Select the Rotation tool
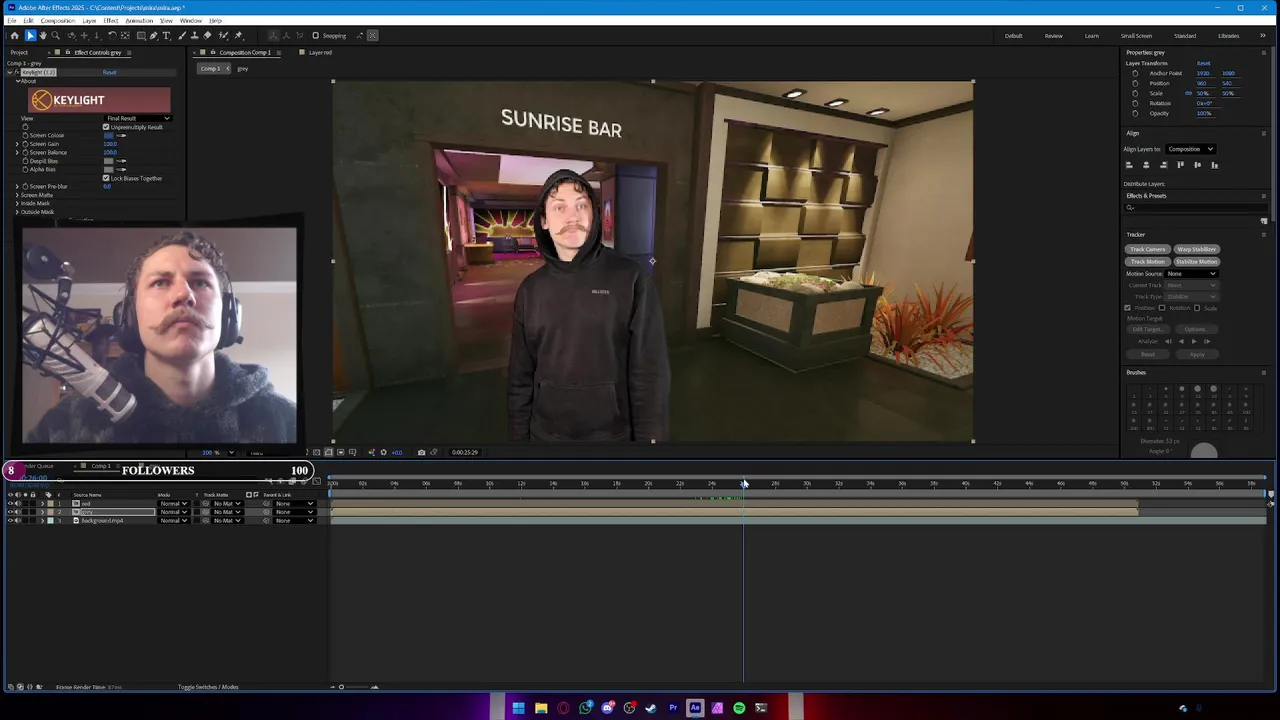Image resolution: width=1280 pixels, height=720 pixels. tap(112, 36)
